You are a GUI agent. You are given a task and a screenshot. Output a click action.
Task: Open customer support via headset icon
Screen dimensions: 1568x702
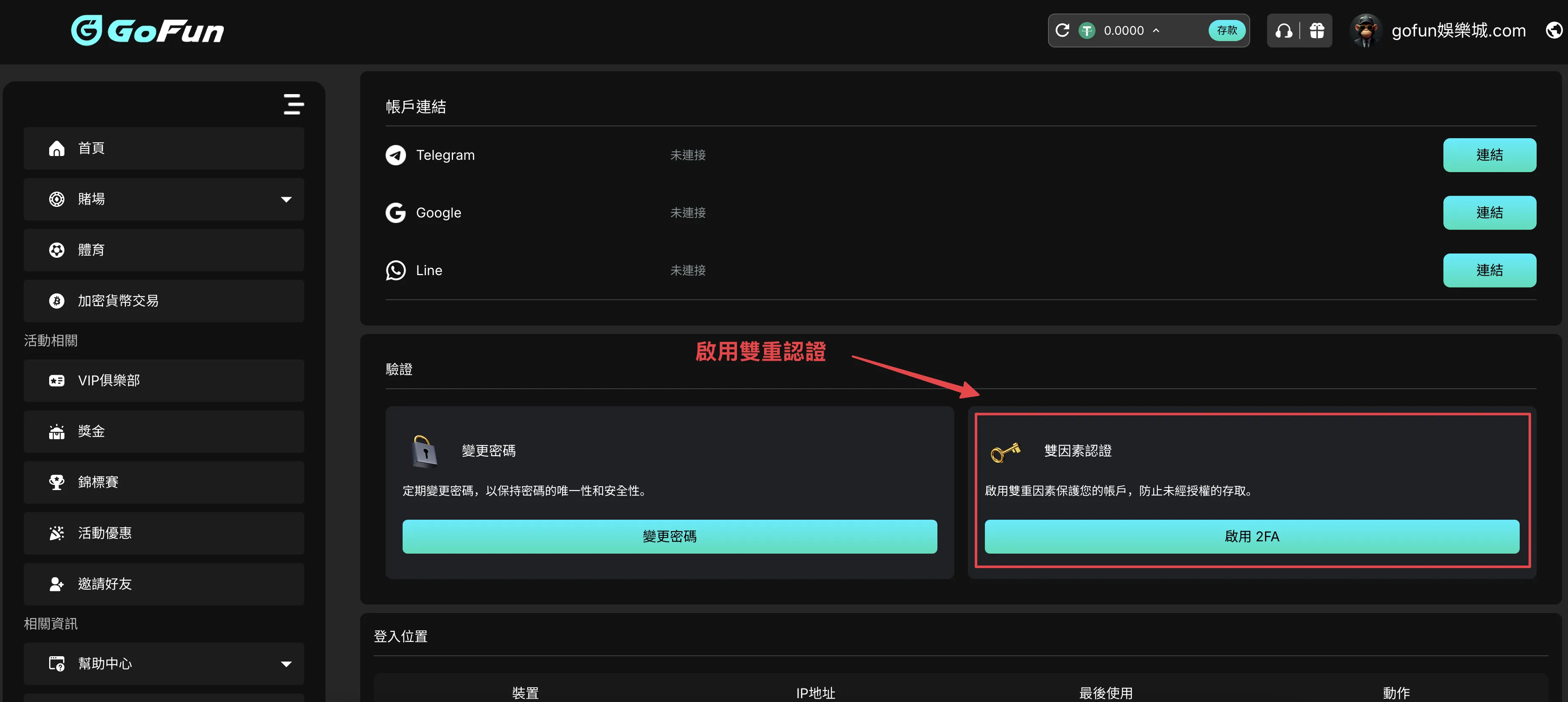1284,31
